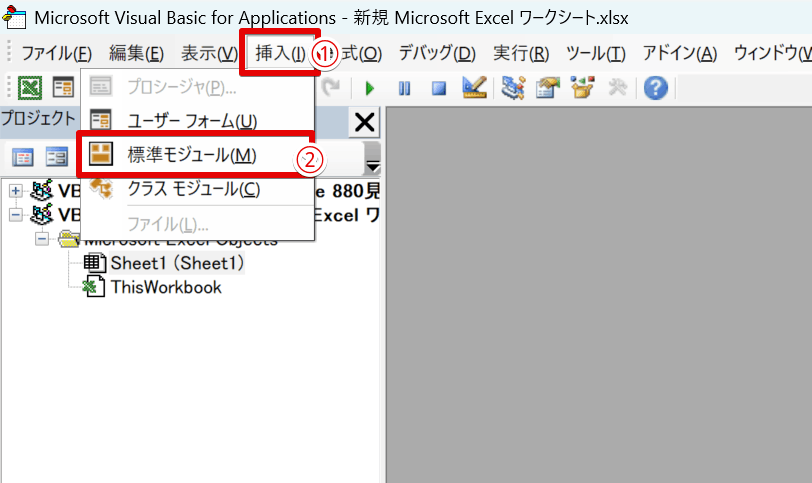This screenshot has height=483, width=812.
Task: Select クラス モジュール(C) menu item
Action: point(193,189)
